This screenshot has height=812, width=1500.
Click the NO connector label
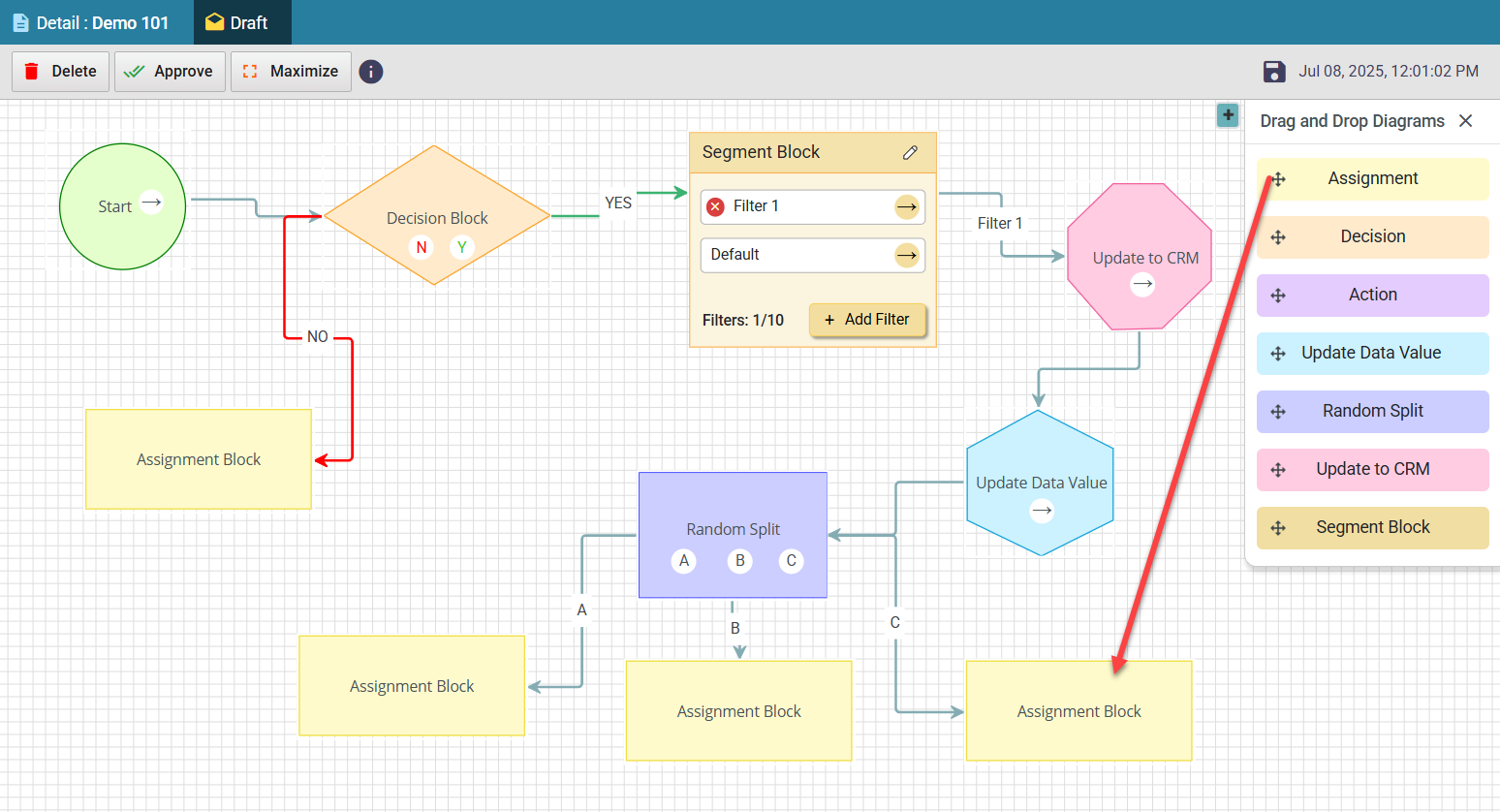pos(318,336)
